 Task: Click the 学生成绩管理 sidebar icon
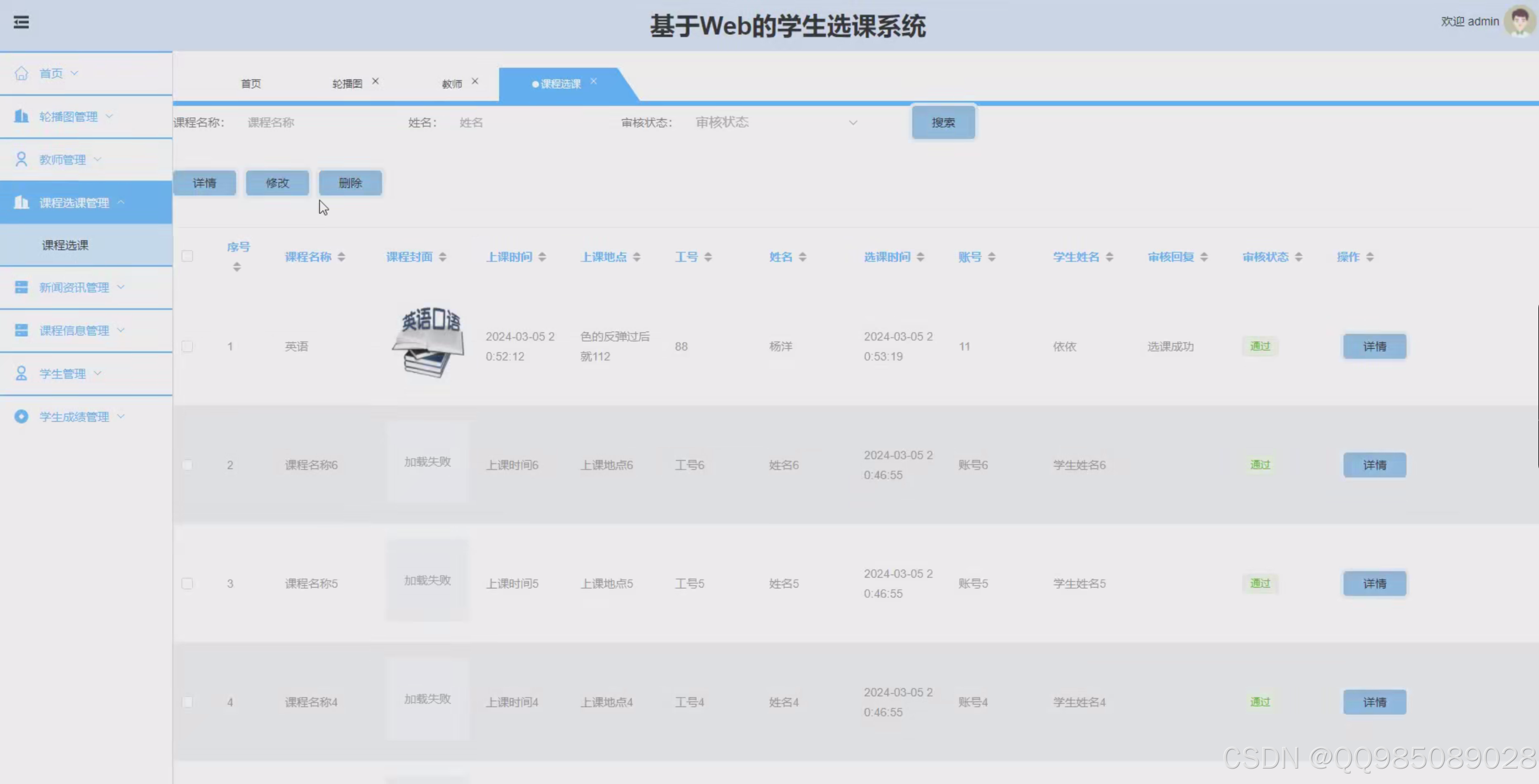(22, 416)
